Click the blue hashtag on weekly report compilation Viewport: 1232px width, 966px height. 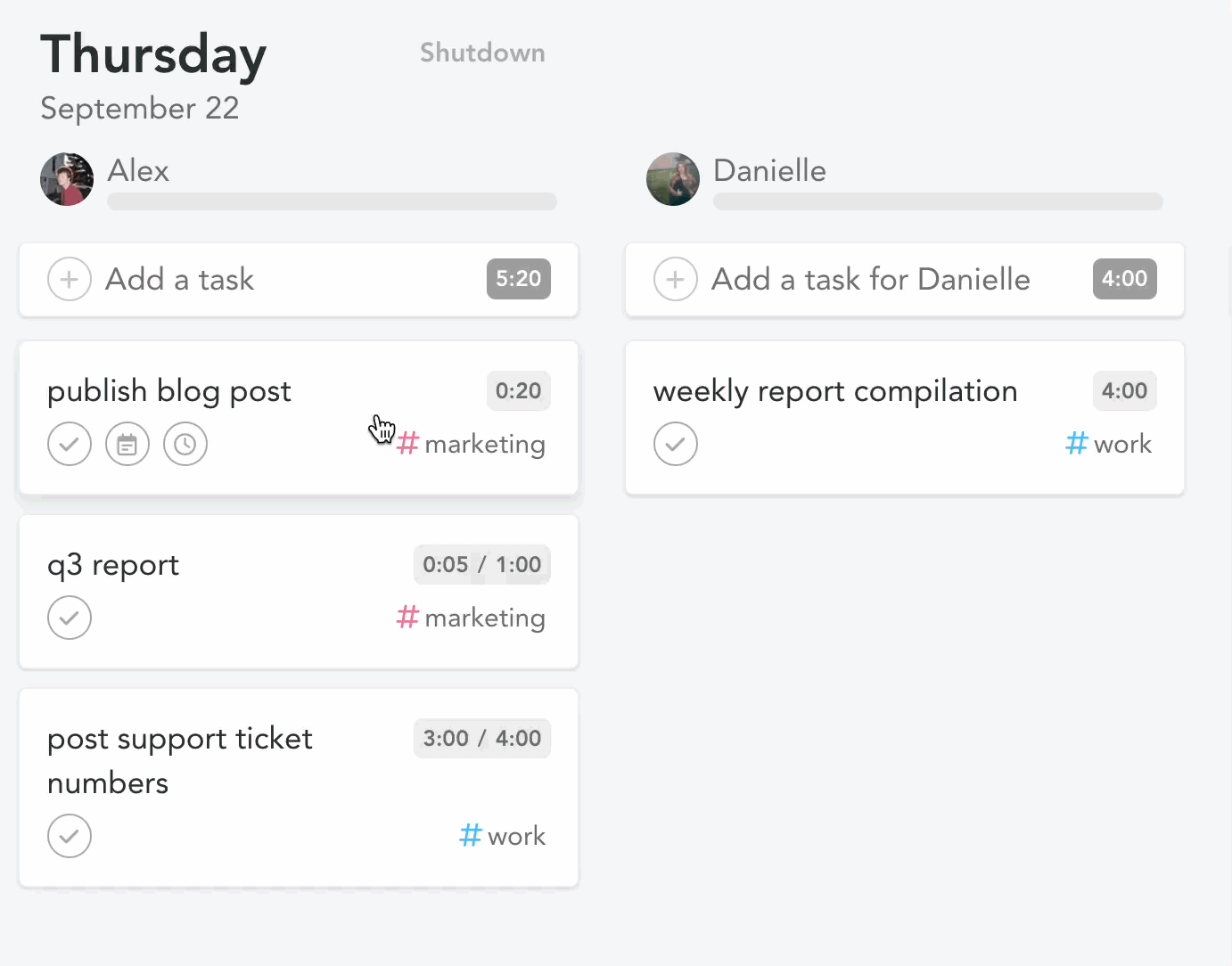tap(1077, 444)
